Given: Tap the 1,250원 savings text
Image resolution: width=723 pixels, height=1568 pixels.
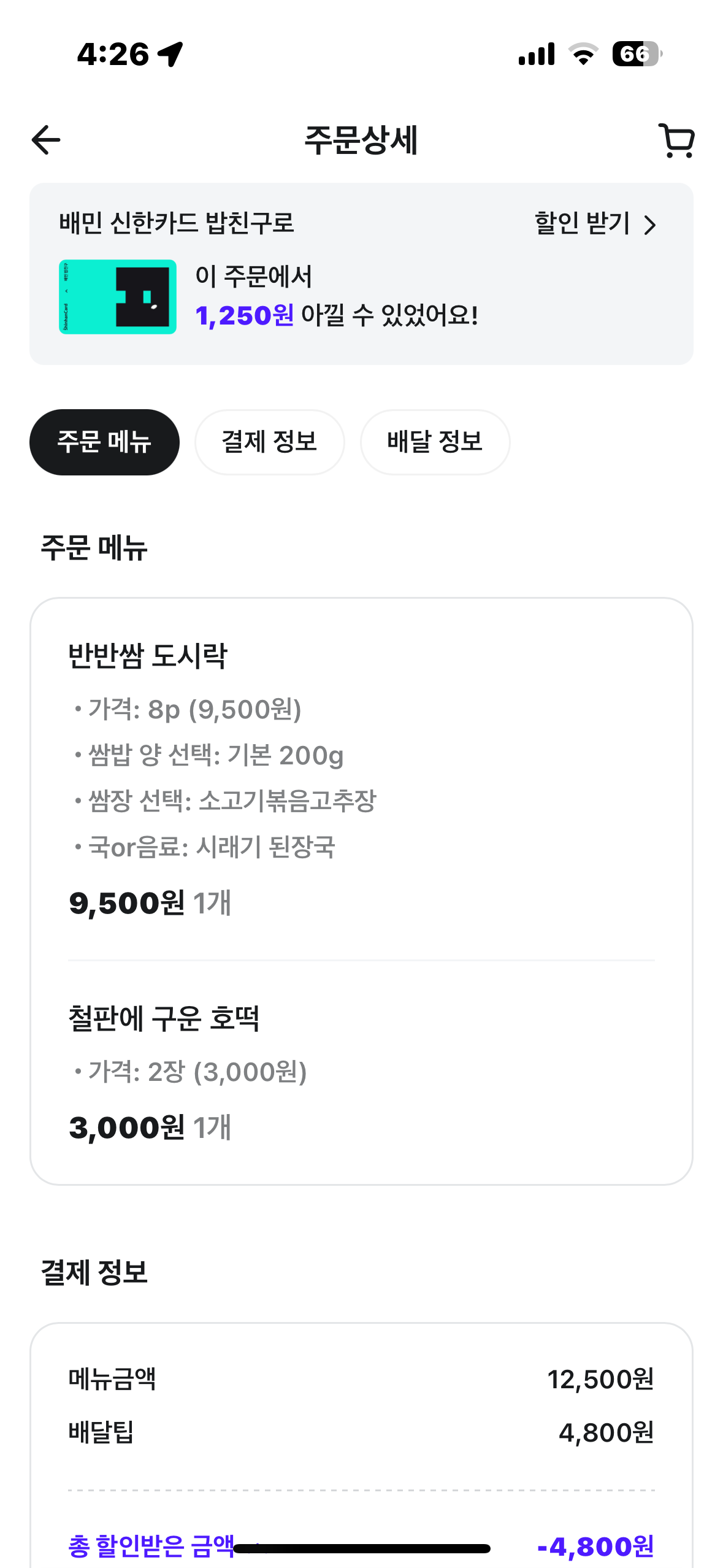Looking at the screenshot, I should point(244,316).
